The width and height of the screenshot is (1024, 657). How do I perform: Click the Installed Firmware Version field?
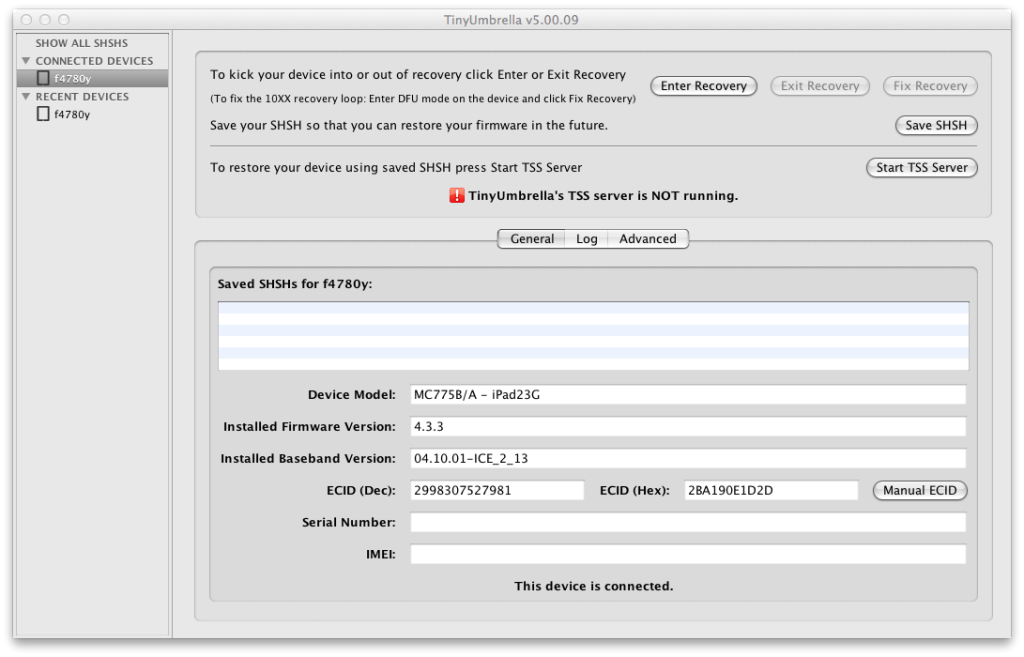coord(688,426)
